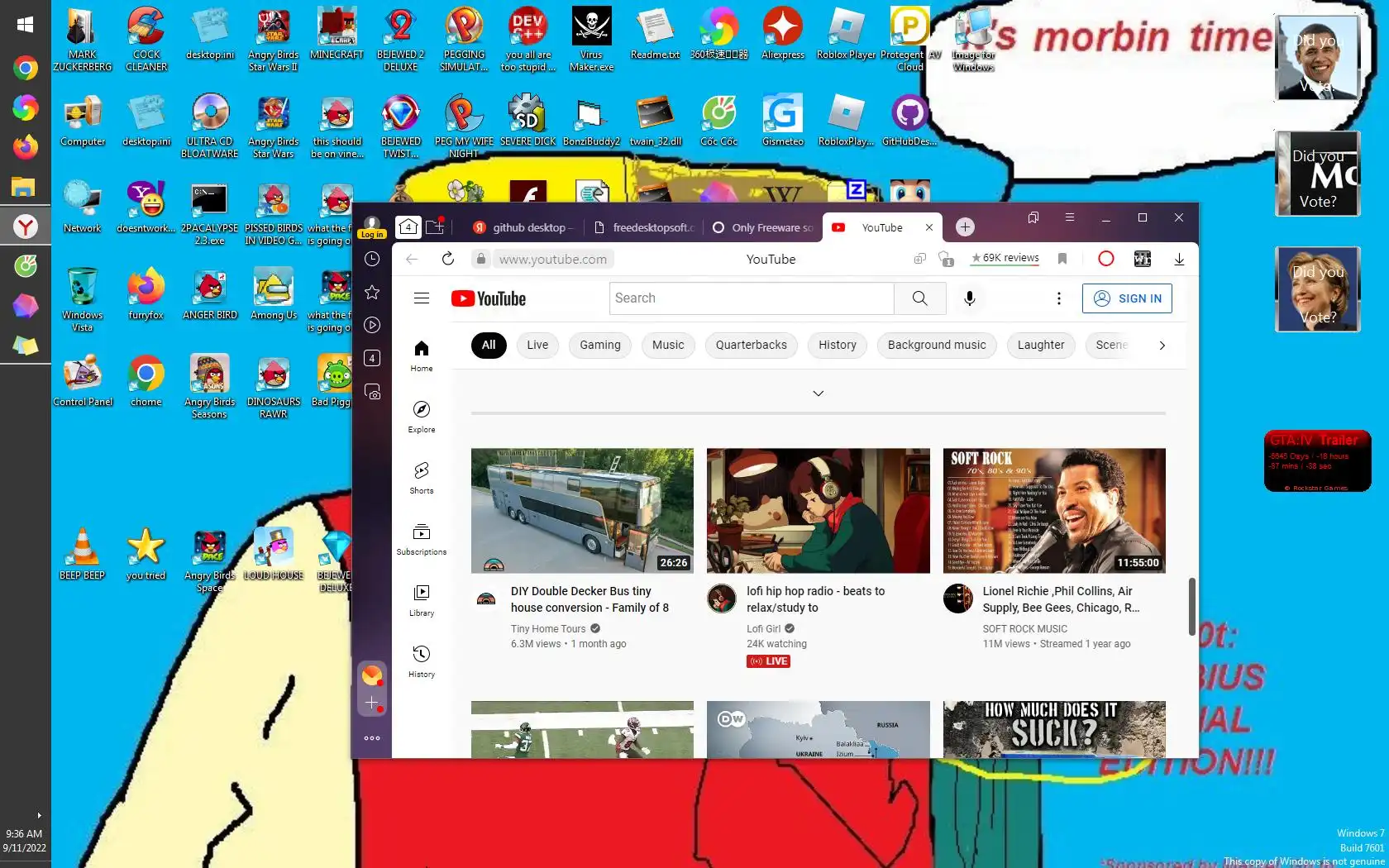Click the YouTube logo

pyautogui.click(x=489, y=298)
